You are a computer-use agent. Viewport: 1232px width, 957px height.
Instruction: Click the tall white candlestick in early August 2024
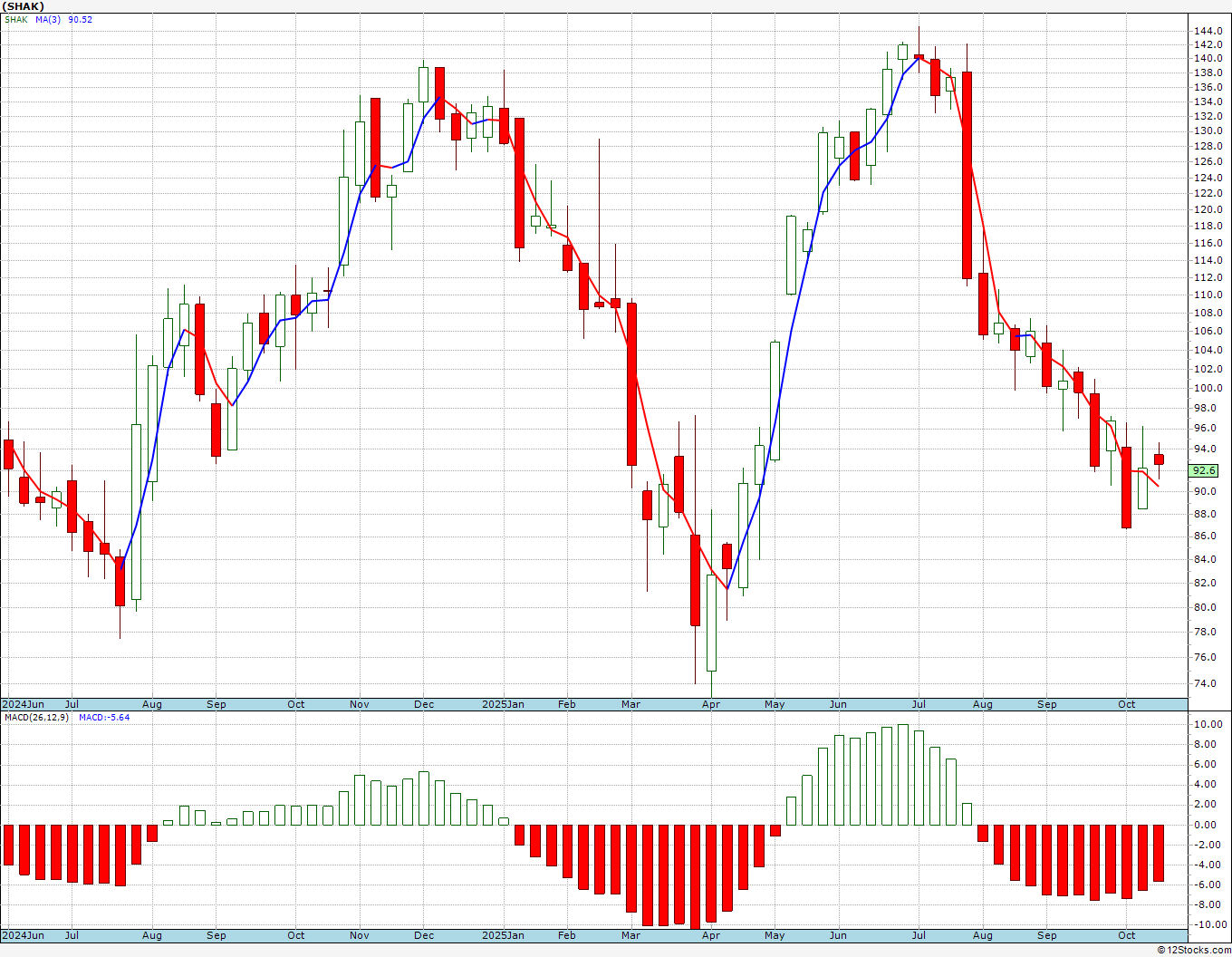136,512
